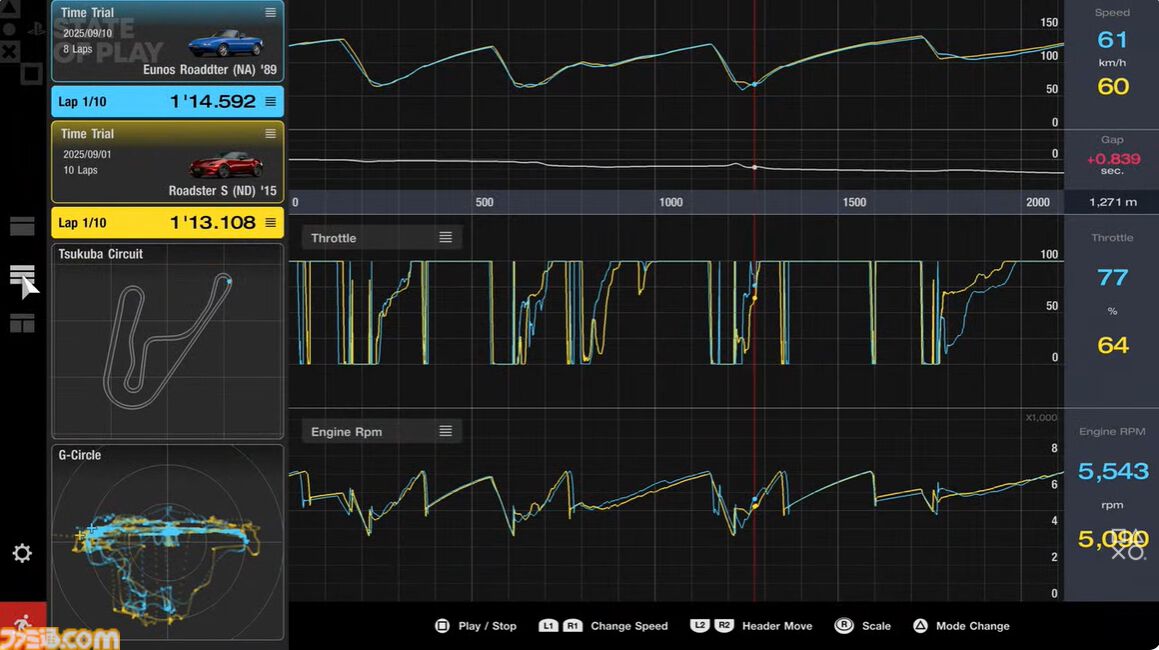
Task: Click the blue engine RPM value 5,543
Action: pyautogui.click(x=1113, y=471)
